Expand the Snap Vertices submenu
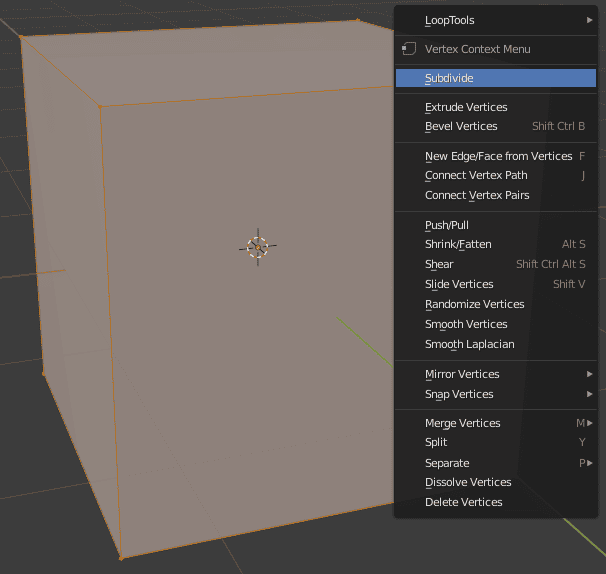 click(496, 394)
